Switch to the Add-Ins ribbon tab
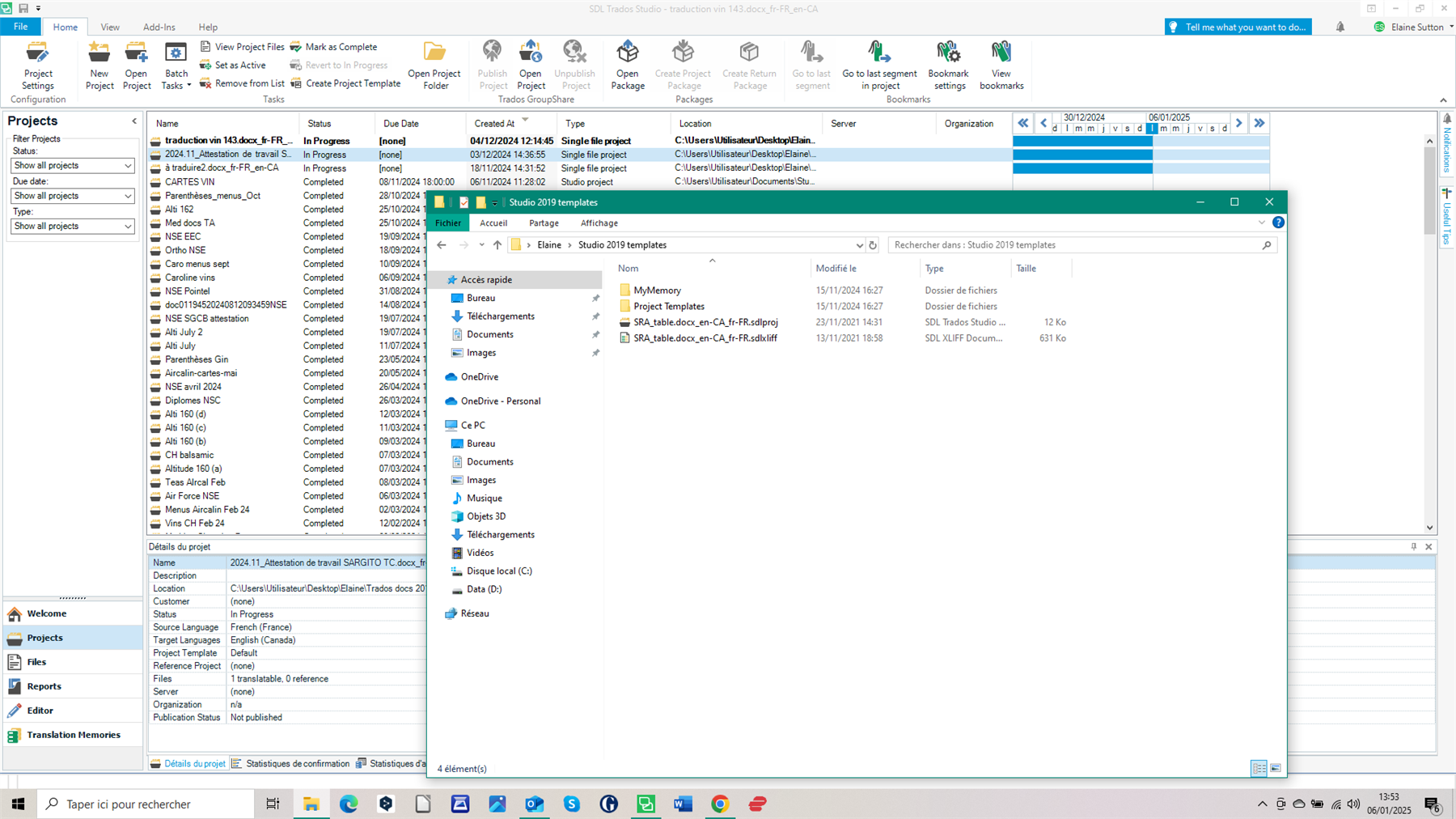This screenshot has width=1456, height=819. (159, 27)
